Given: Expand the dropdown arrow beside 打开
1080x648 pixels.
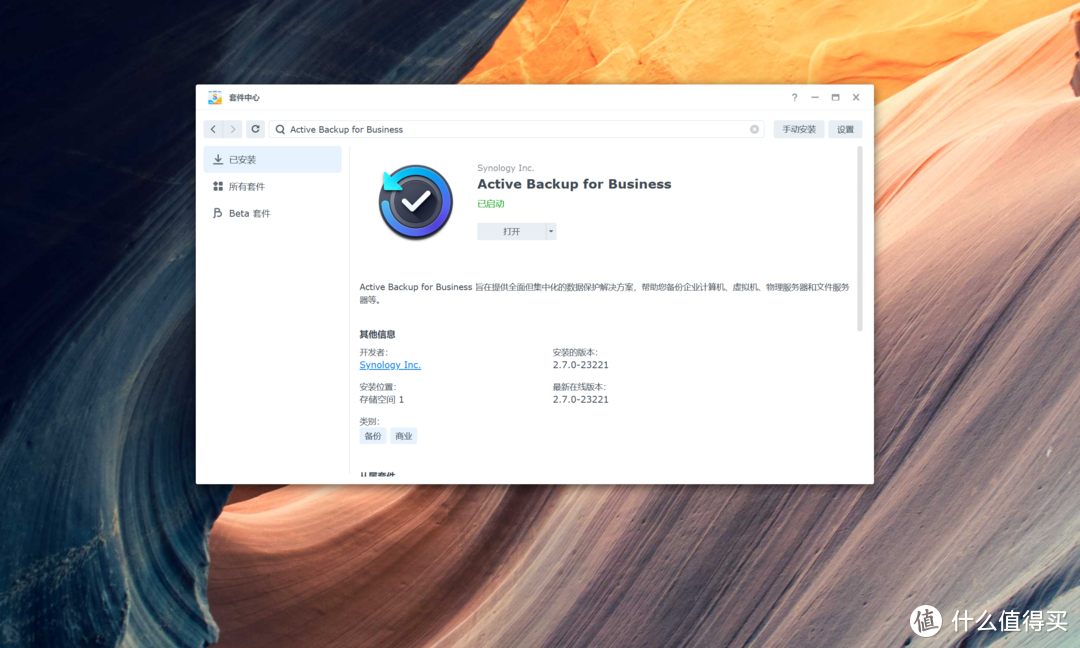Looking at the screenshot, I should tap(551, 231).
